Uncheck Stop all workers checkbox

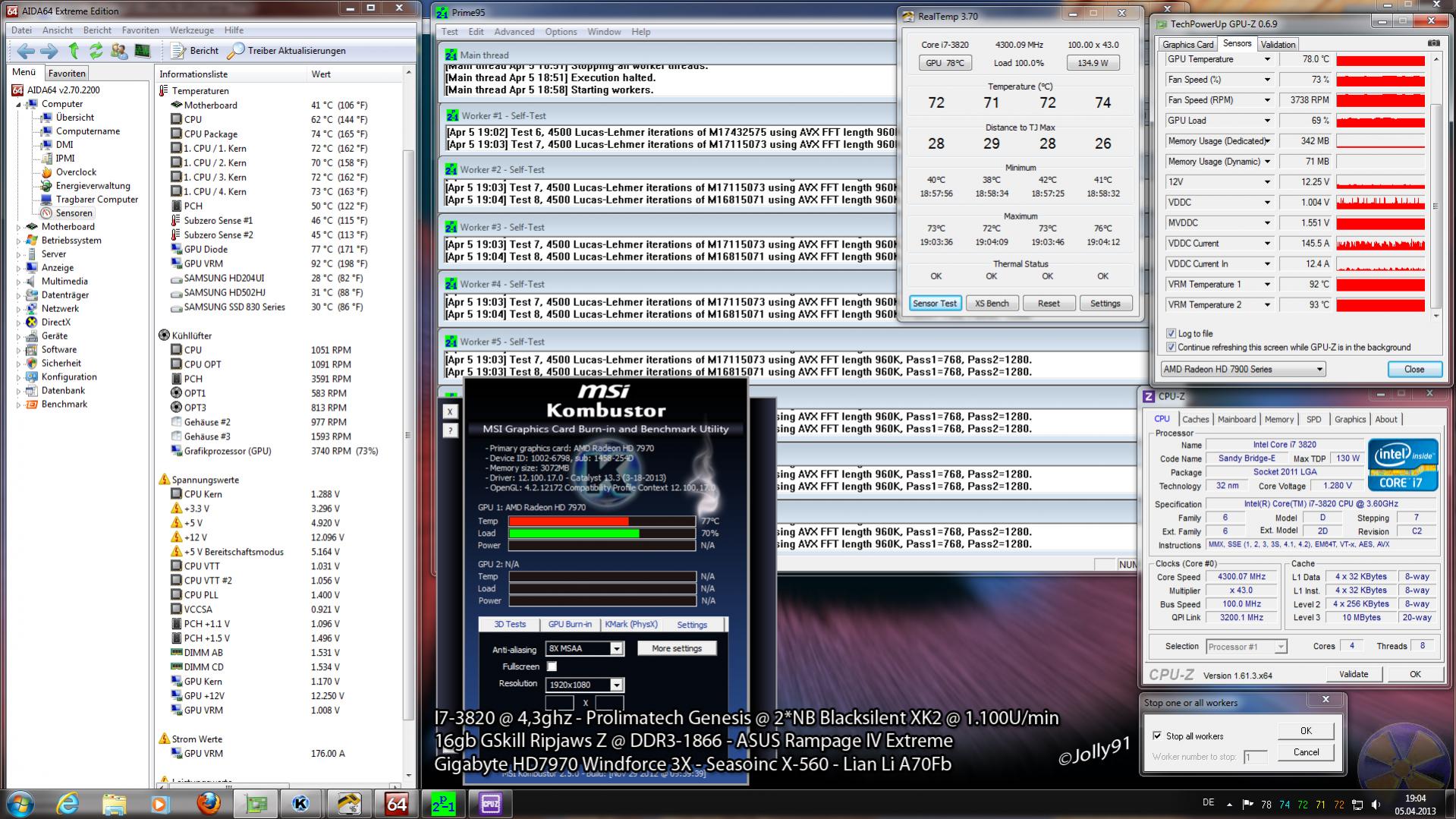pos(1157,736)
